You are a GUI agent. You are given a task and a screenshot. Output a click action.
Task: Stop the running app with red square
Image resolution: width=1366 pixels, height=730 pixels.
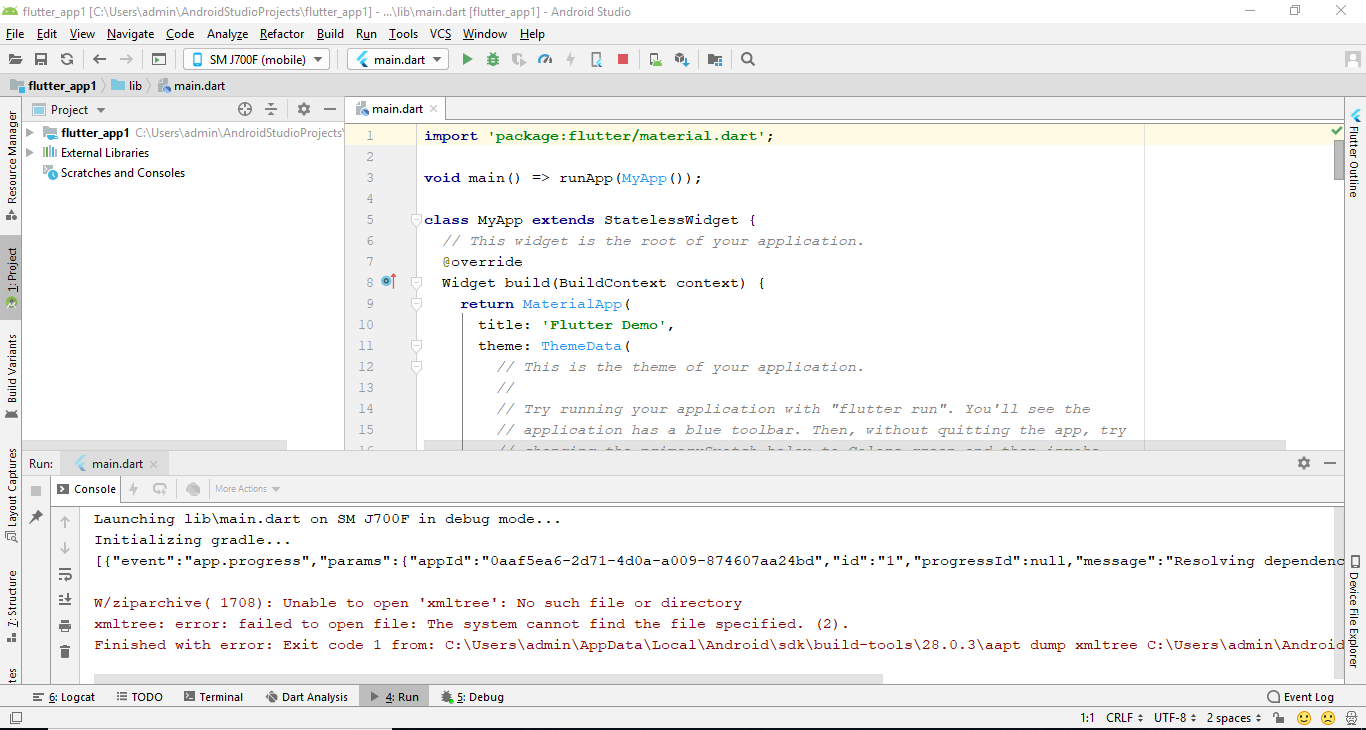coord(623,60)
